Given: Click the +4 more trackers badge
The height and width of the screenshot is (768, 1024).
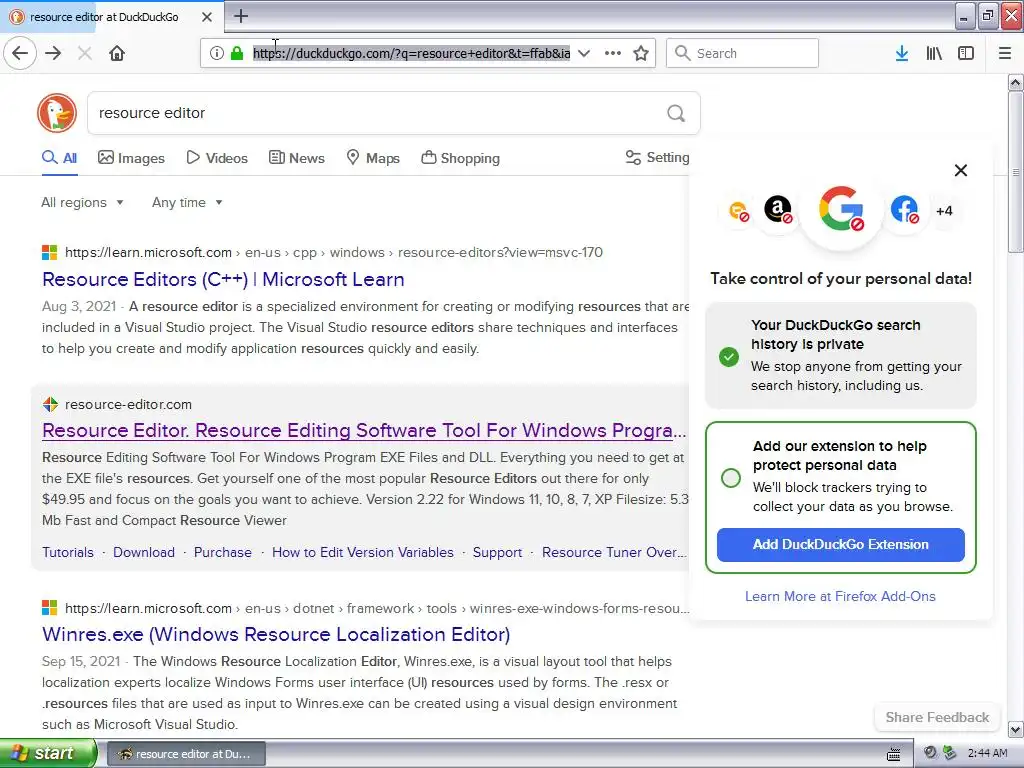Looking at the screenshot, I should [944, 211].
